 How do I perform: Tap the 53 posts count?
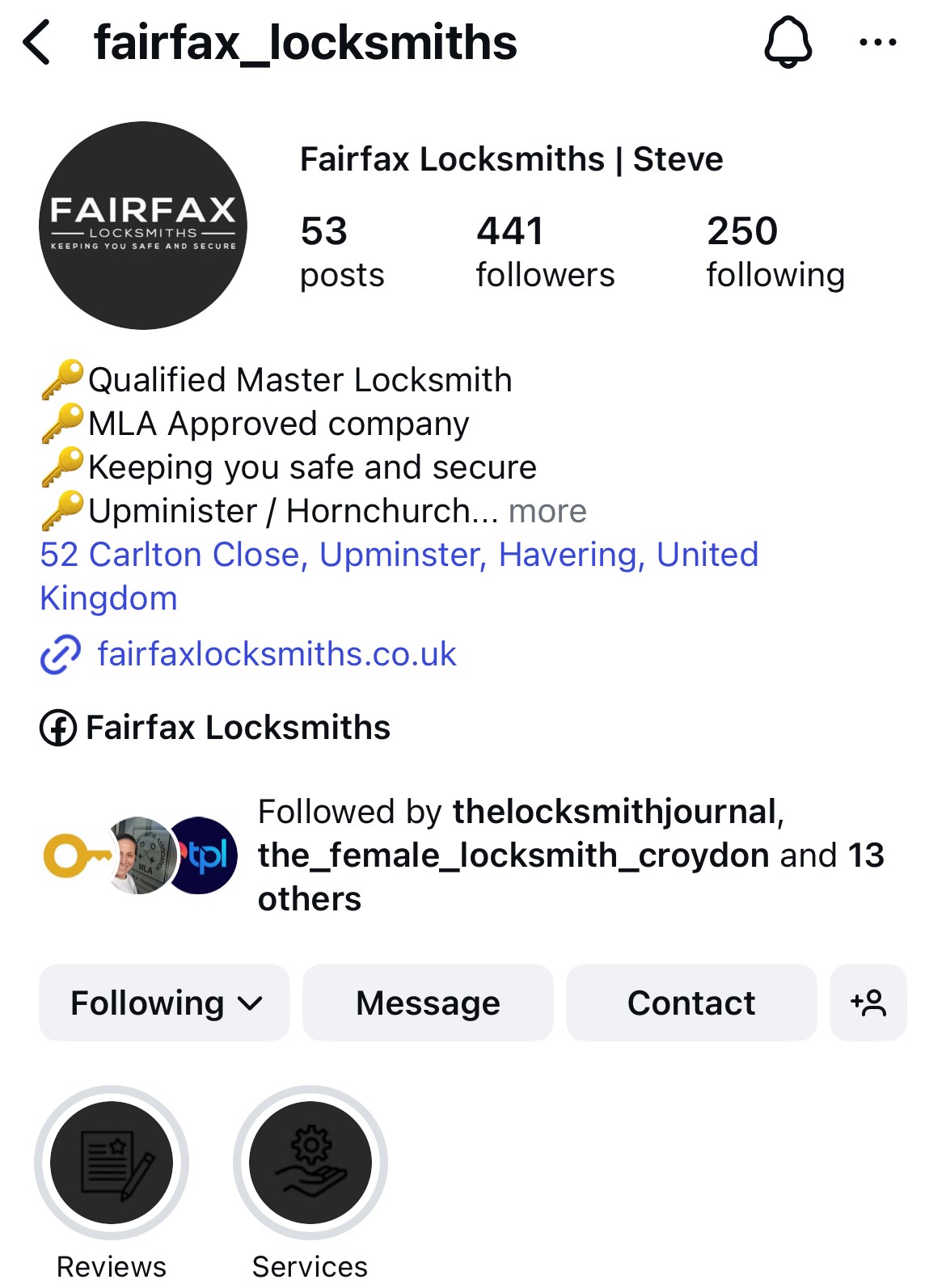pos(342,251)
